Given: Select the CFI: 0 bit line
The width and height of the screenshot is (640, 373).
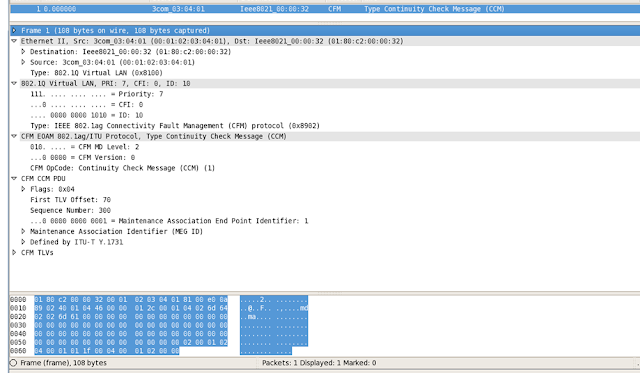Looking at the screenshot, I should click(x=87, y=104).
